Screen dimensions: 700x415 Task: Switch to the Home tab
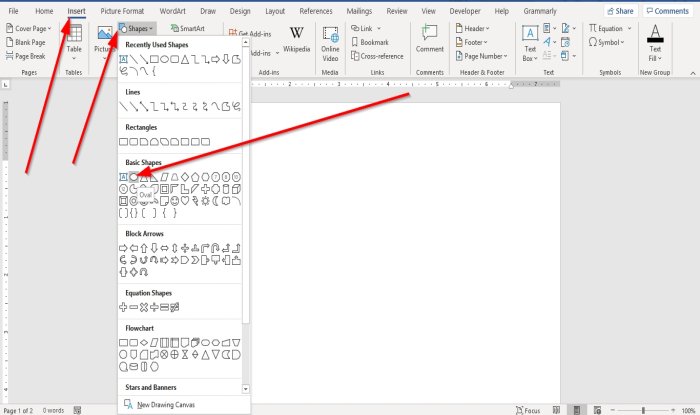click(x=44, y=11)
